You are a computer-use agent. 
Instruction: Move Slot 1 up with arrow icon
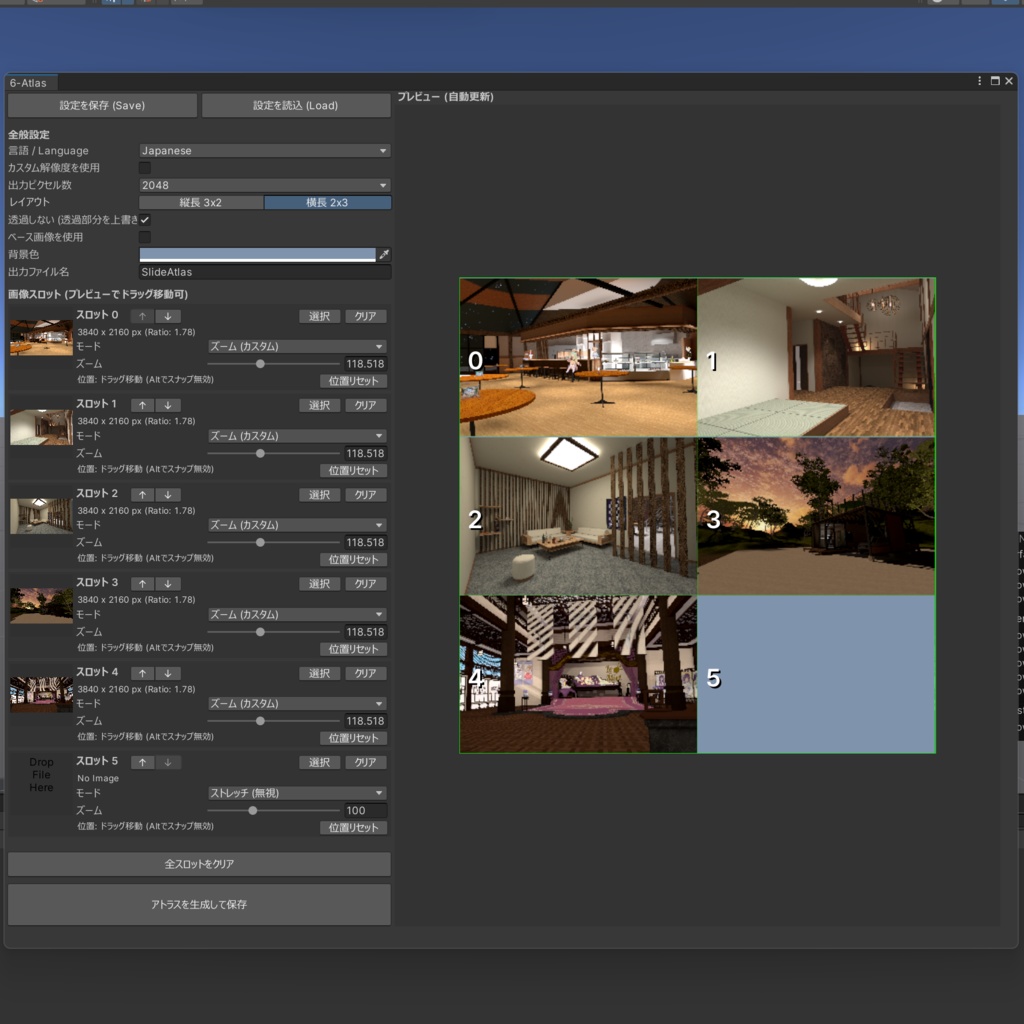point(142,406)
